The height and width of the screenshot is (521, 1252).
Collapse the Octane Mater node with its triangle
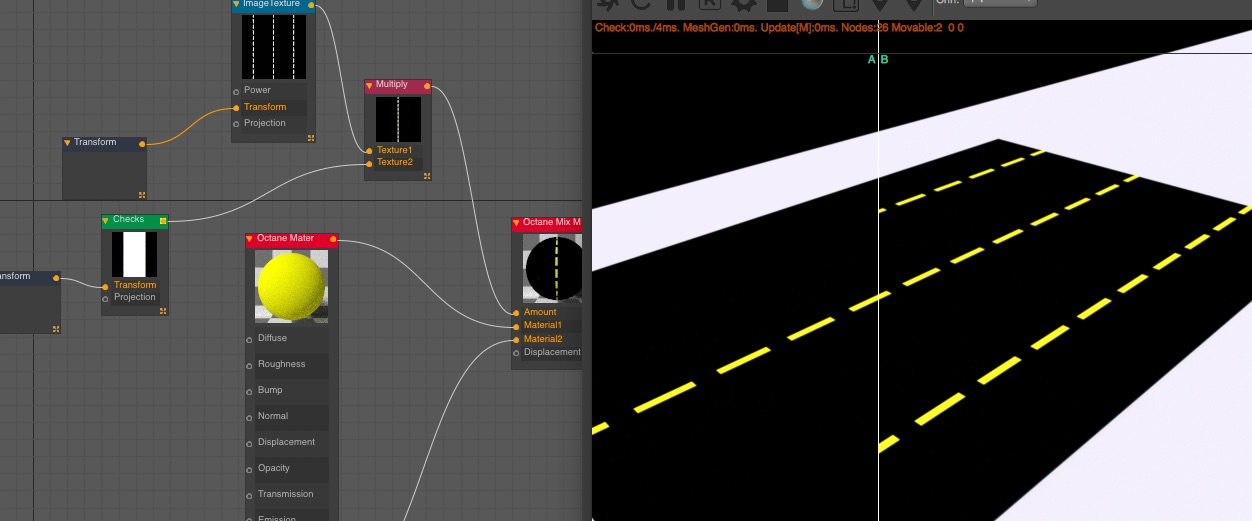point(250,239)
